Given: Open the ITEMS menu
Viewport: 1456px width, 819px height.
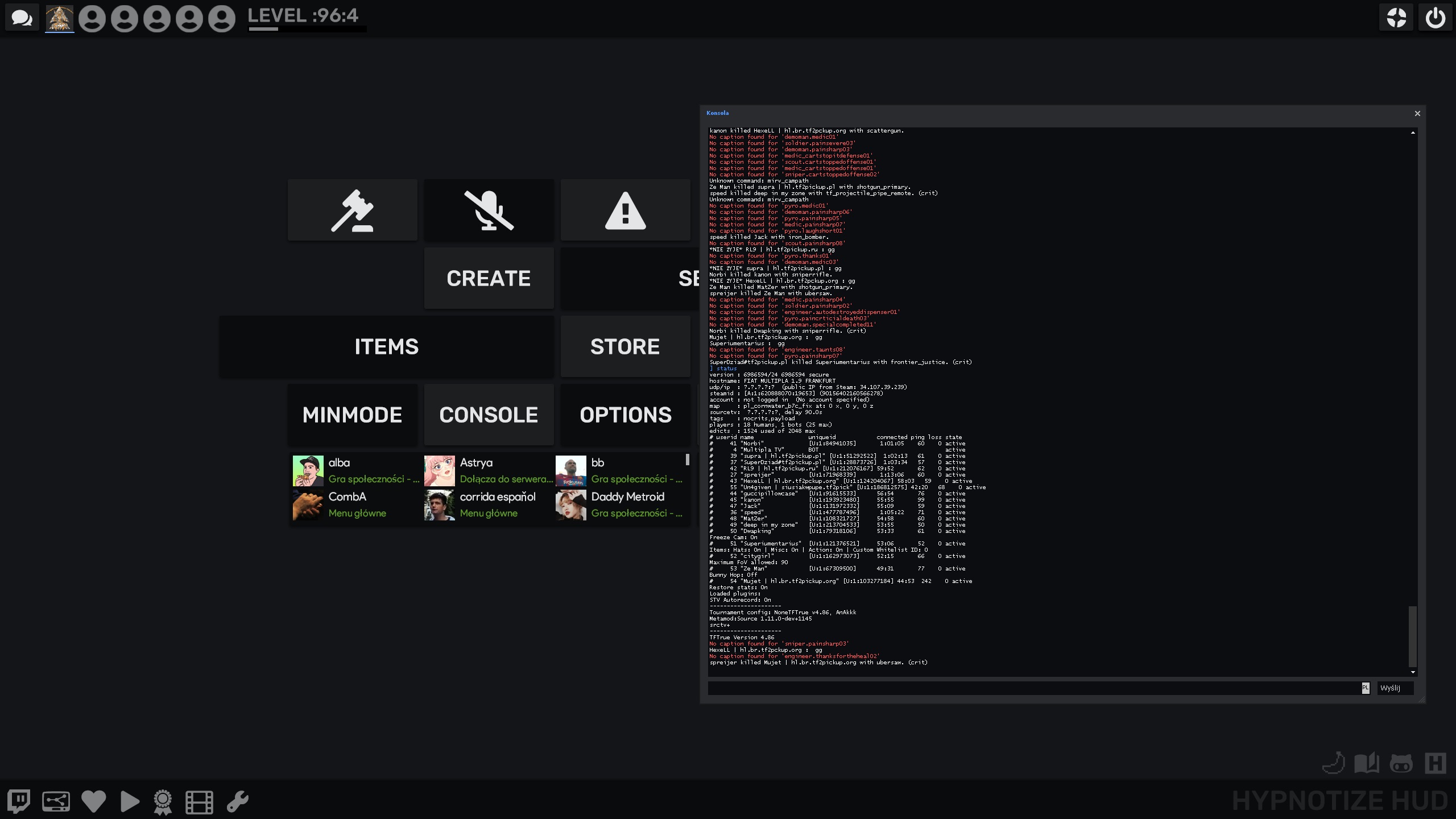Looking at the screenshot, I should pyautogui.click(x=387, y=346).
